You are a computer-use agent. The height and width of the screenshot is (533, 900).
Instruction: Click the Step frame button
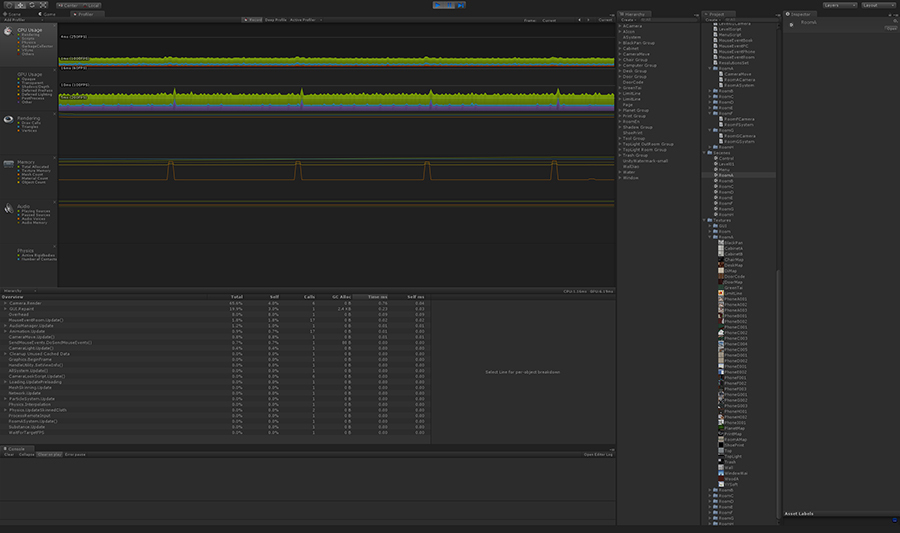460,5
